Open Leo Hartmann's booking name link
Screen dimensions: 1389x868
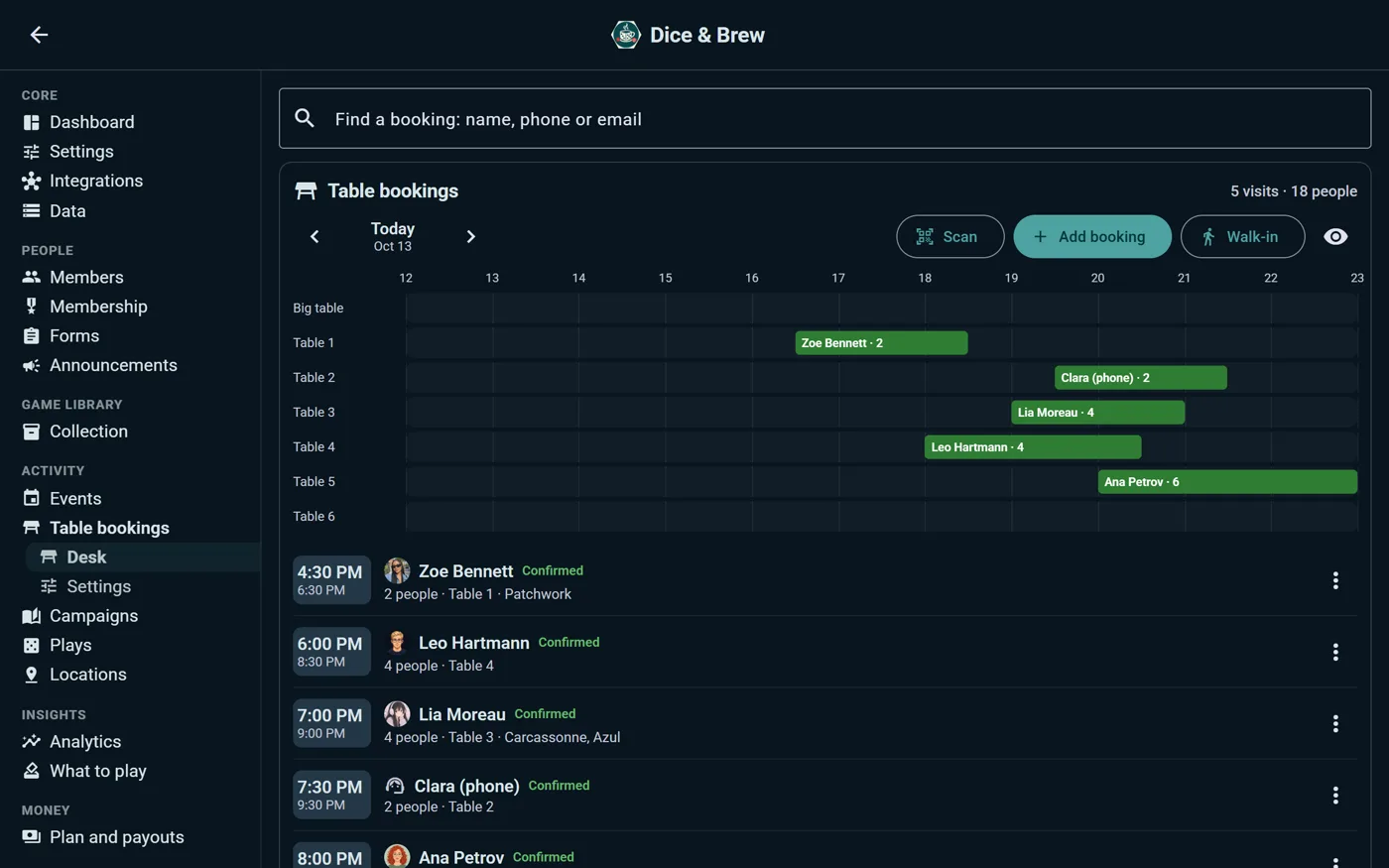pyautogui.click(x=474, y=643)
